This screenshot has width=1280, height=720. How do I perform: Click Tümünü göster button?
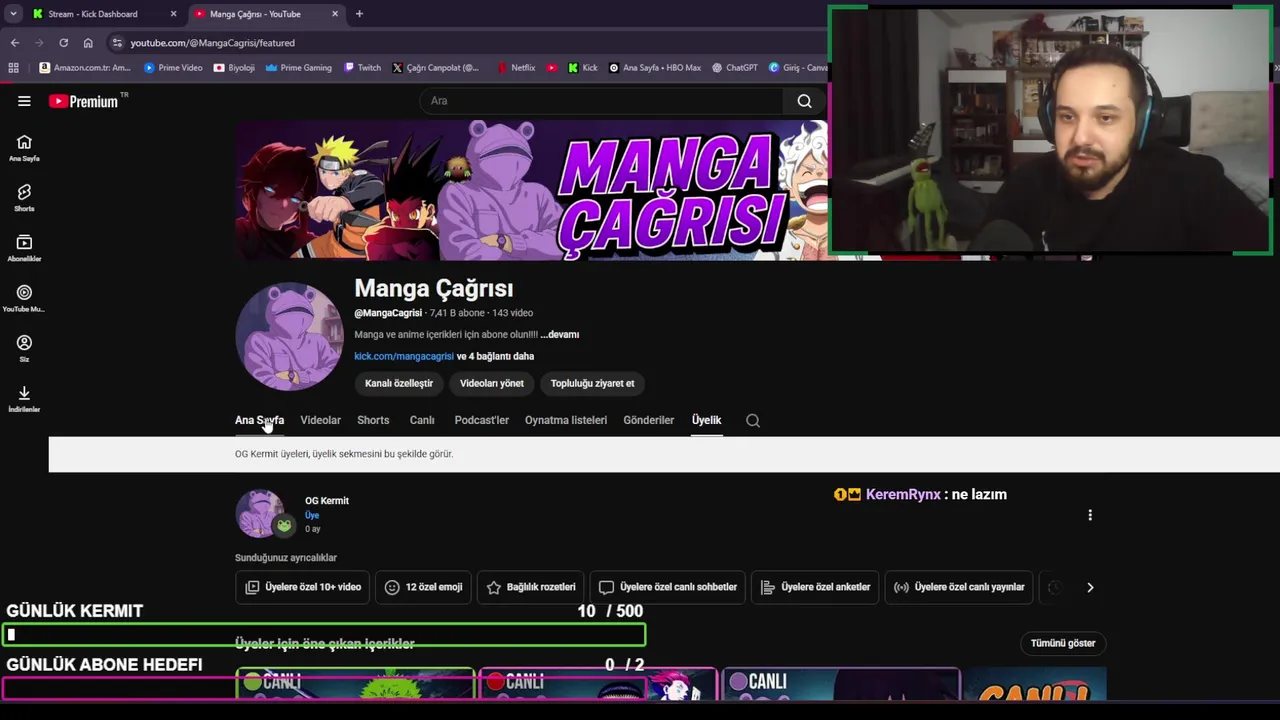point(1063,643)
